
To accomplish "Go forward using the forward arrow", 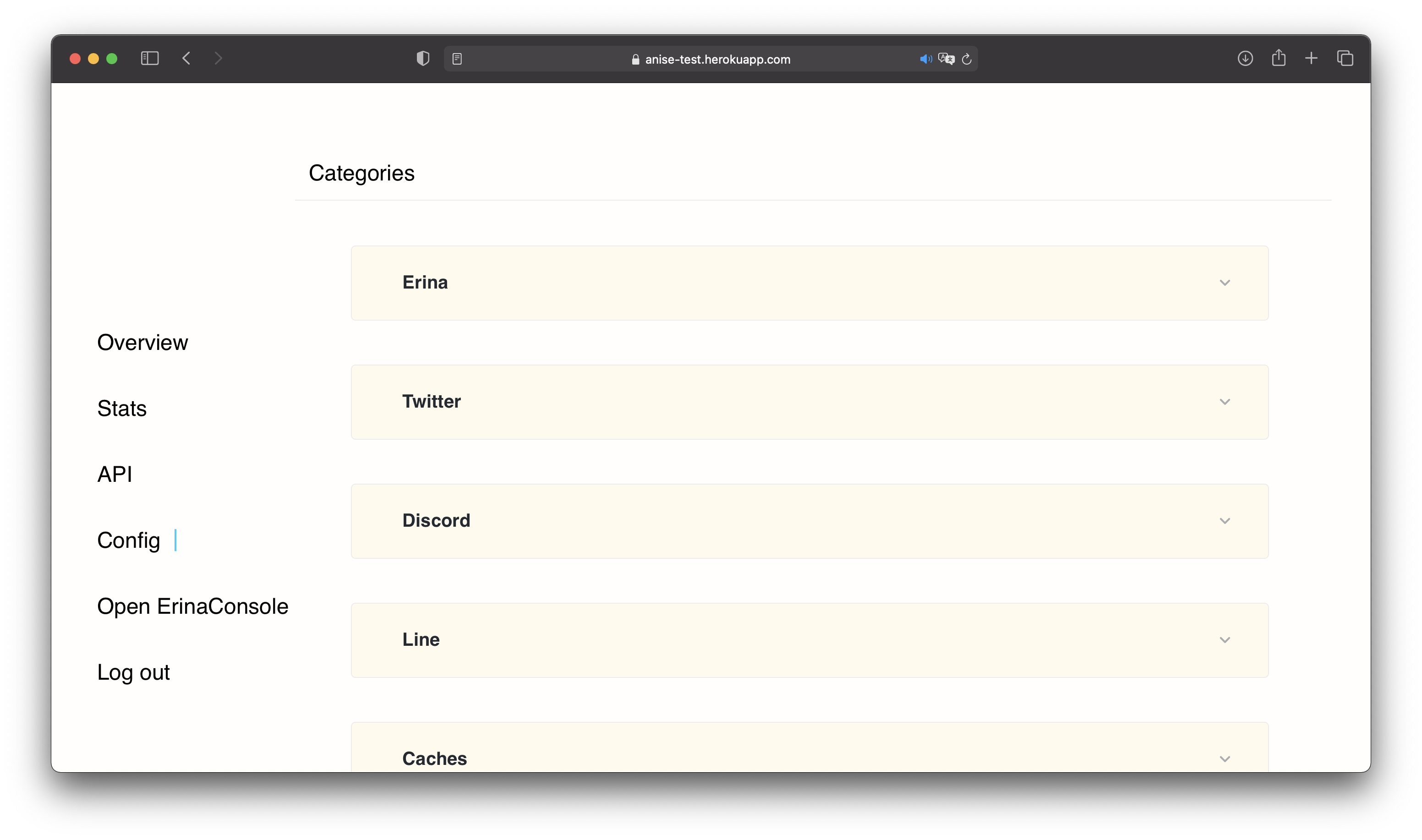I will pos(219,58).
